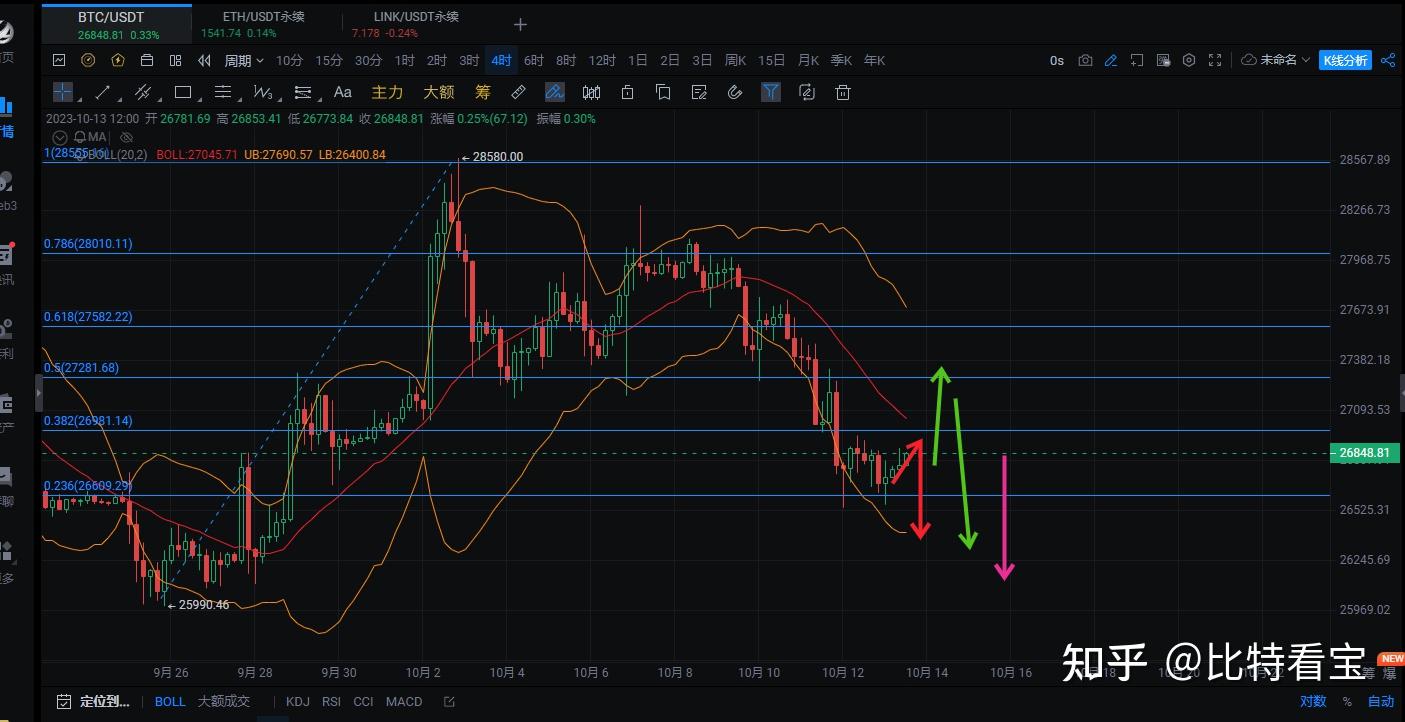Add a new symbol tab with plus
Screen dimensions: 1405x722
[520, 24]
